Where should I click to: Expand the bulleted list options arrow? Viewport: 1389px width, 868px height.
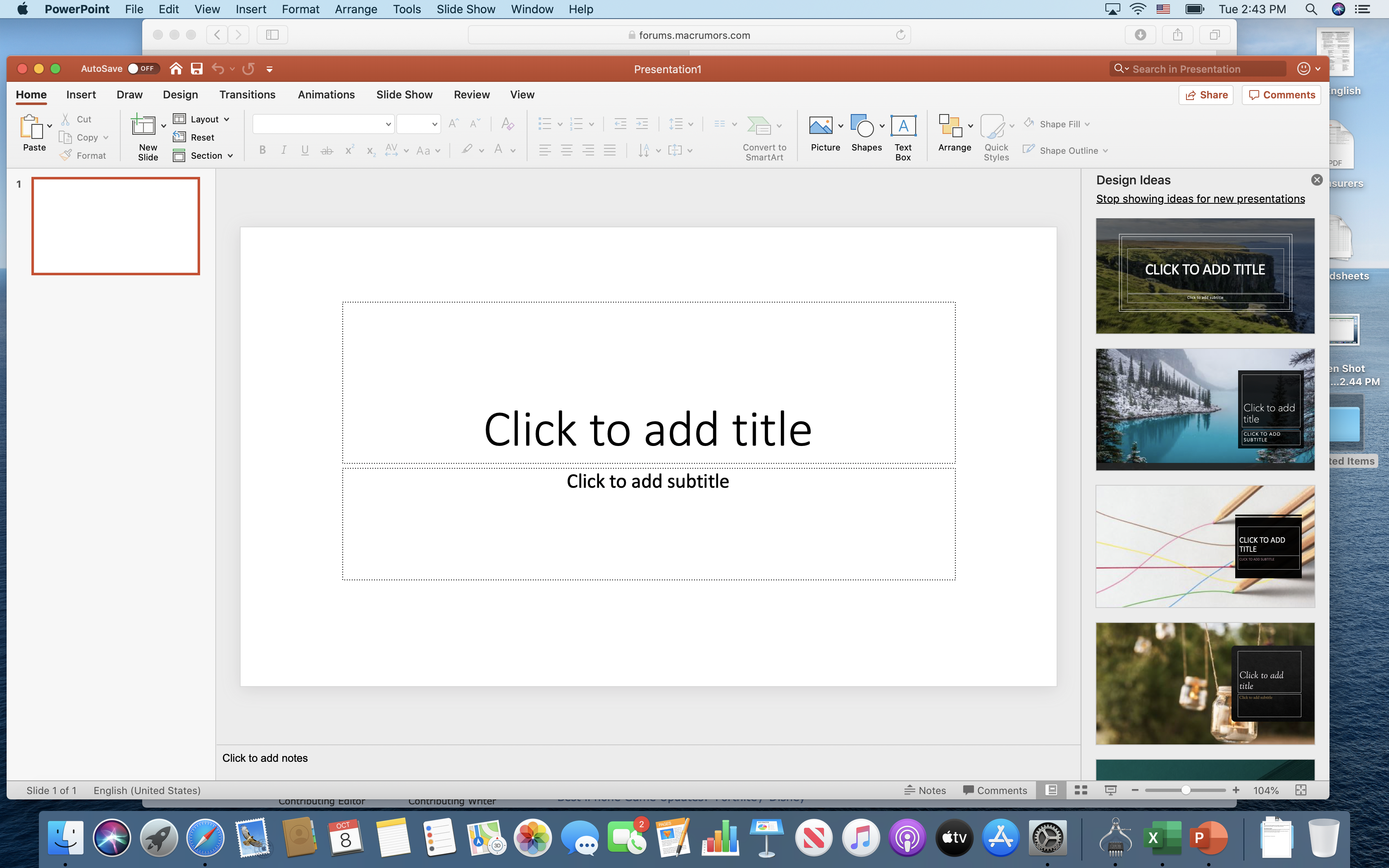[560, 124]
